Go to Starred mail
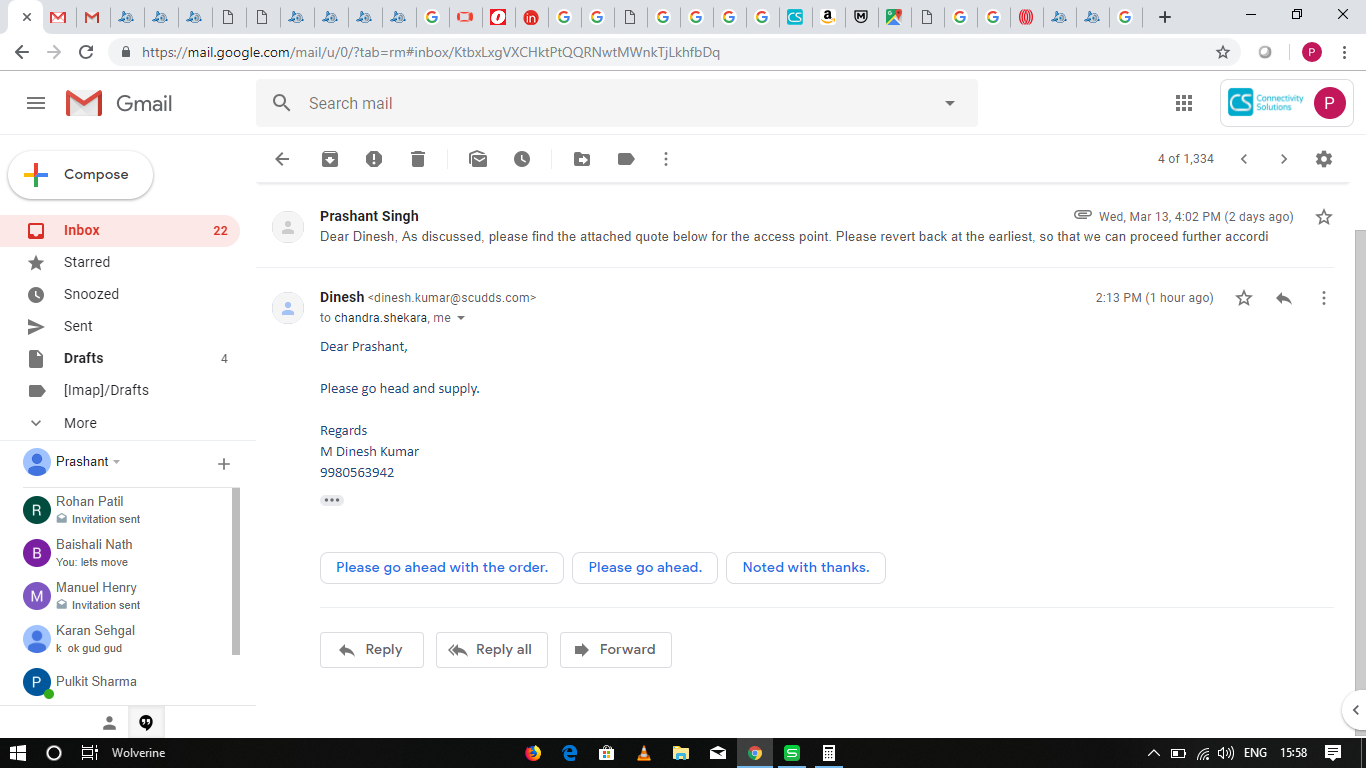1366x768 pixels. [x=87, y=262]
